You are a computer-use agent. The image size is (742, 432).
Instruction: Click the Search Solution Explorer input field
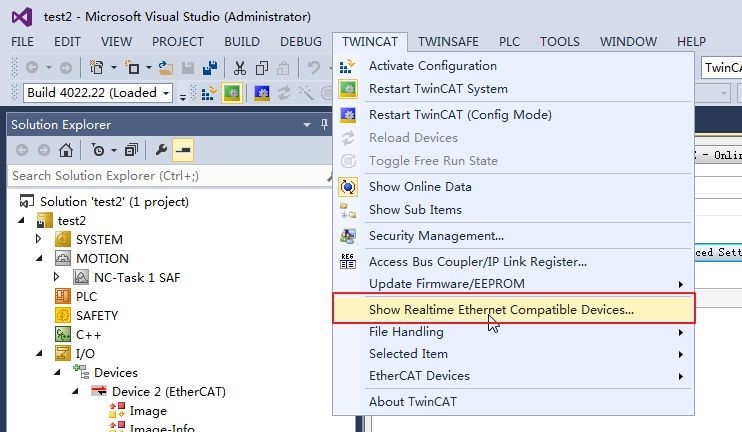(x=168, y=176)
